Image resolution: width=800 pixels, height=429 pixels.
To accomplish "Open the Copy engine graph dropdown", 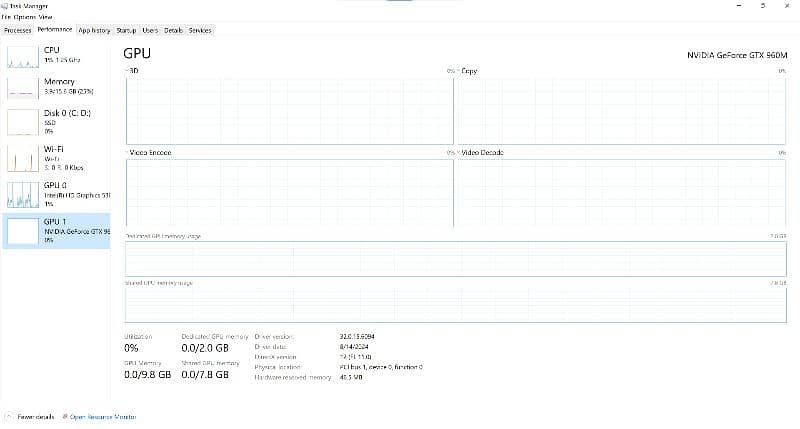I will (x=458, y=72).
